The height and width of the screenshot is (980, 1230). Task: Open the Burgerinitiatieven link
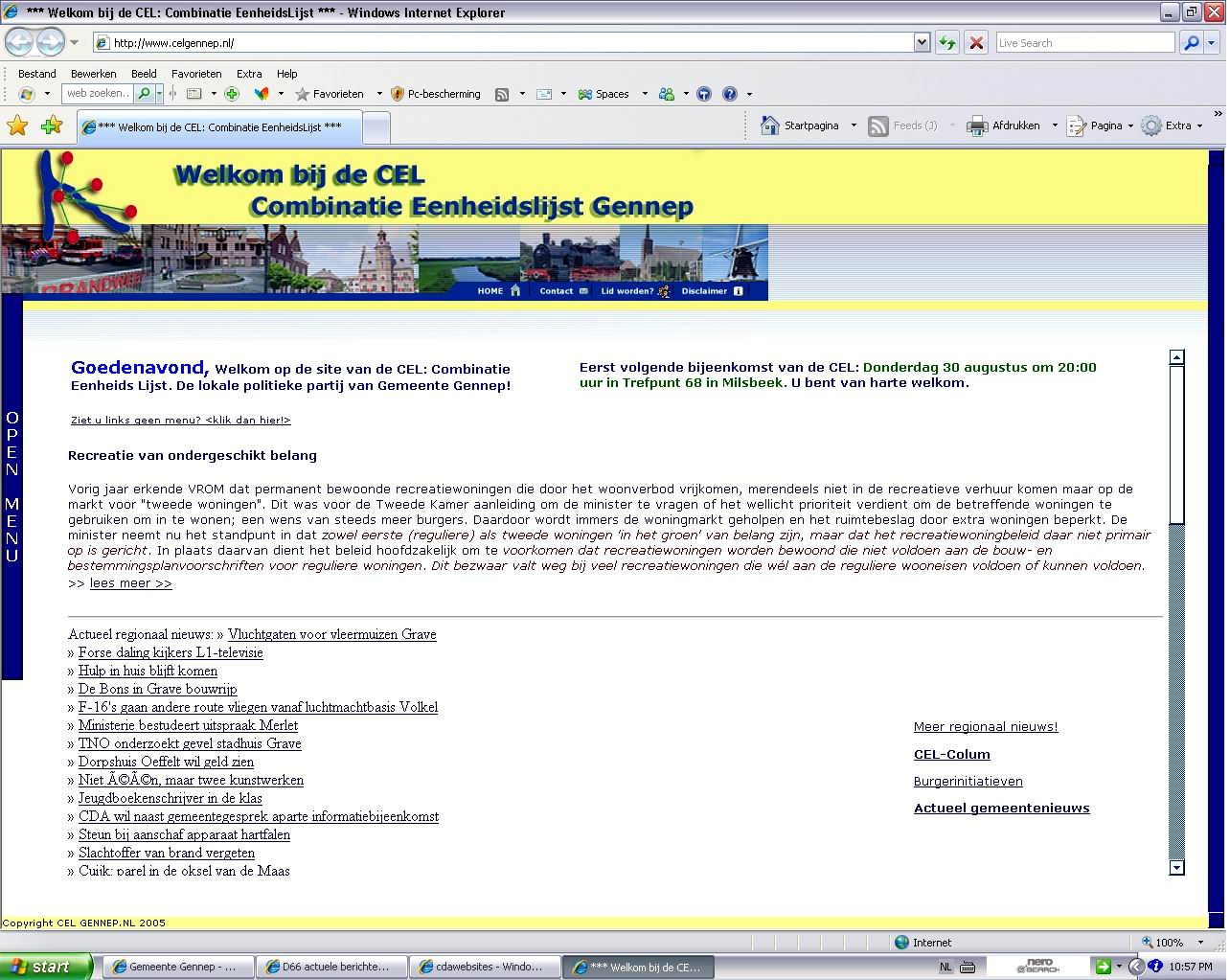point(968,781)
